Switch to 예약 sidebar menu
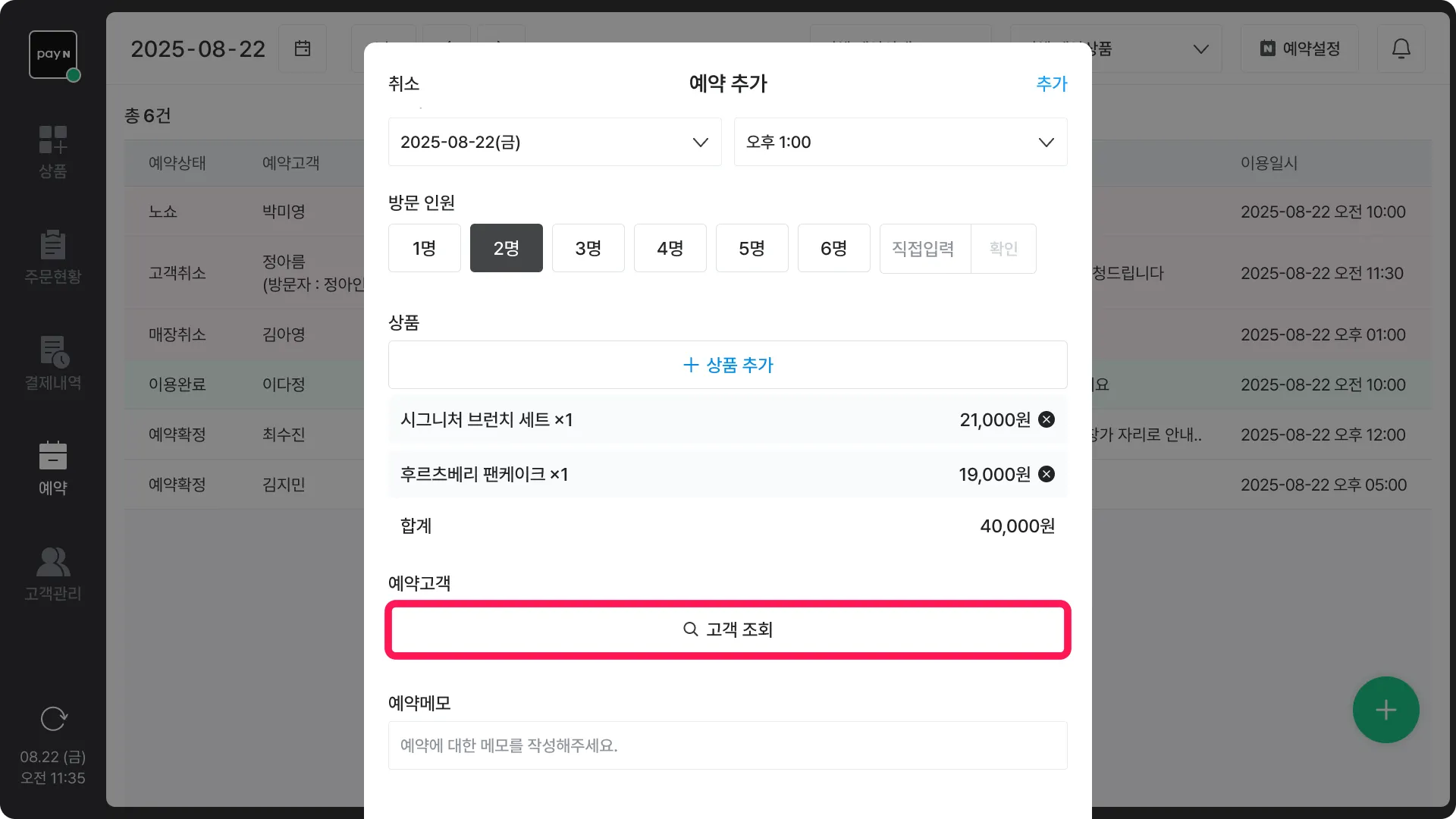 52,468
